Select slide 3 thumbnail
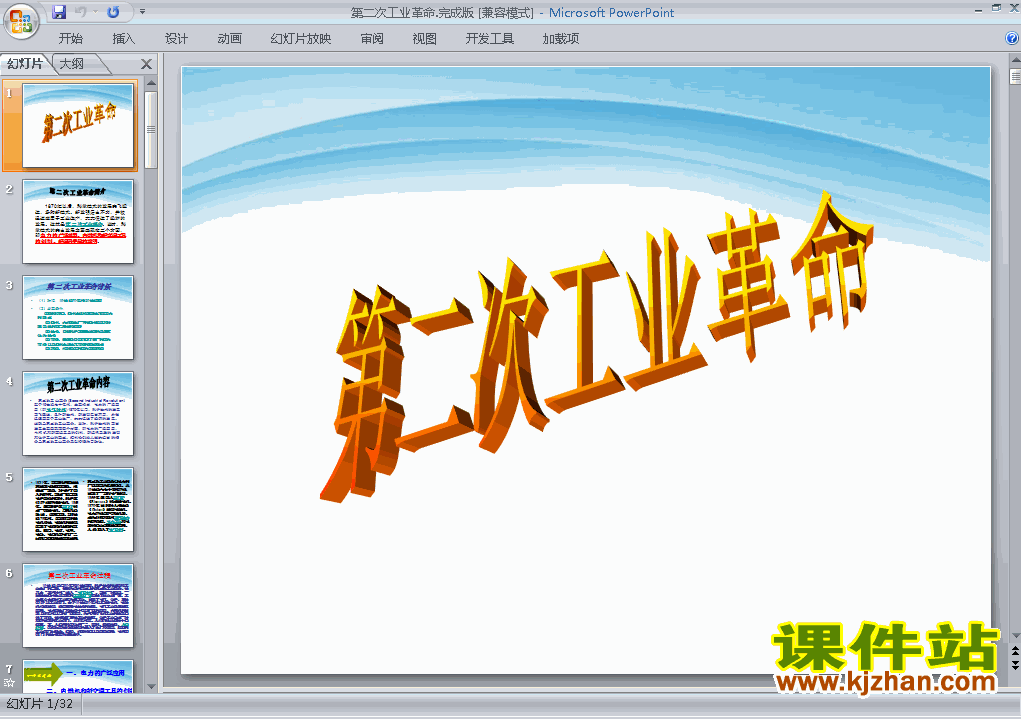 click(x=78, y=317)
